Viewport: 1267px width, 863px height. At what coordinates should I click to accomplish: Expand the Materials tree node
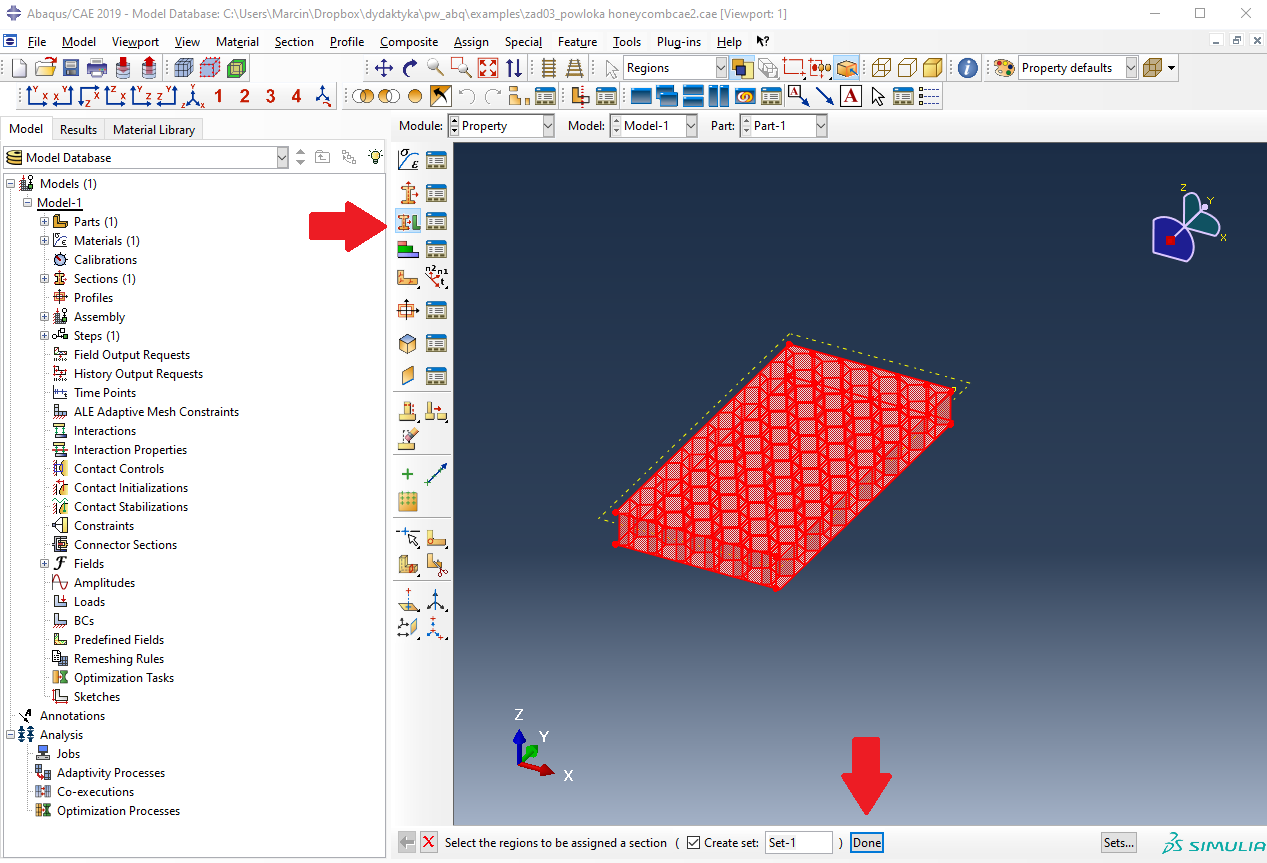tap(44, 241)
